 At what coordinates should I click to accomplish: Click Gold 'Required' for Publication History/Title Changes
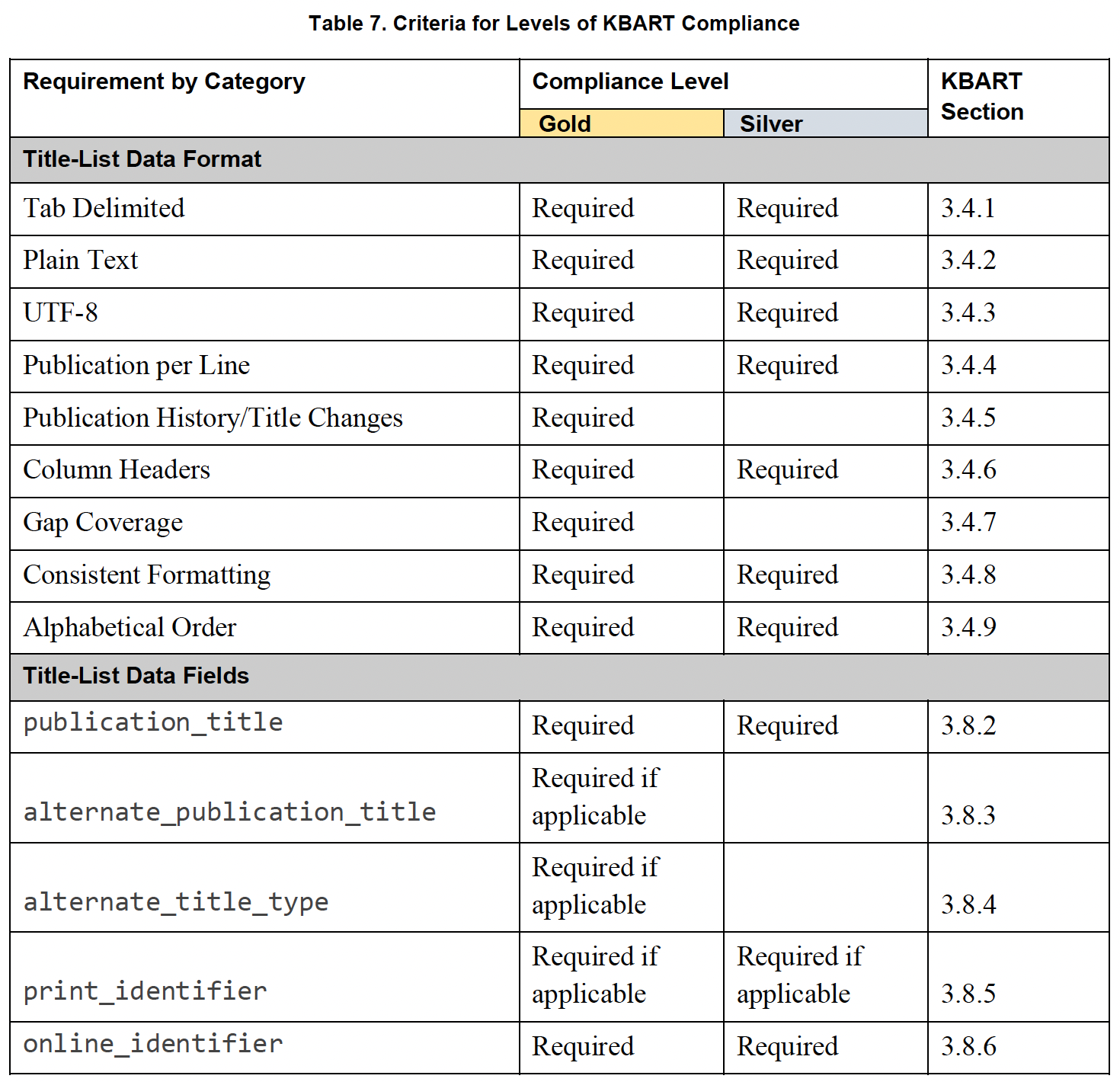tap(583, 418)
